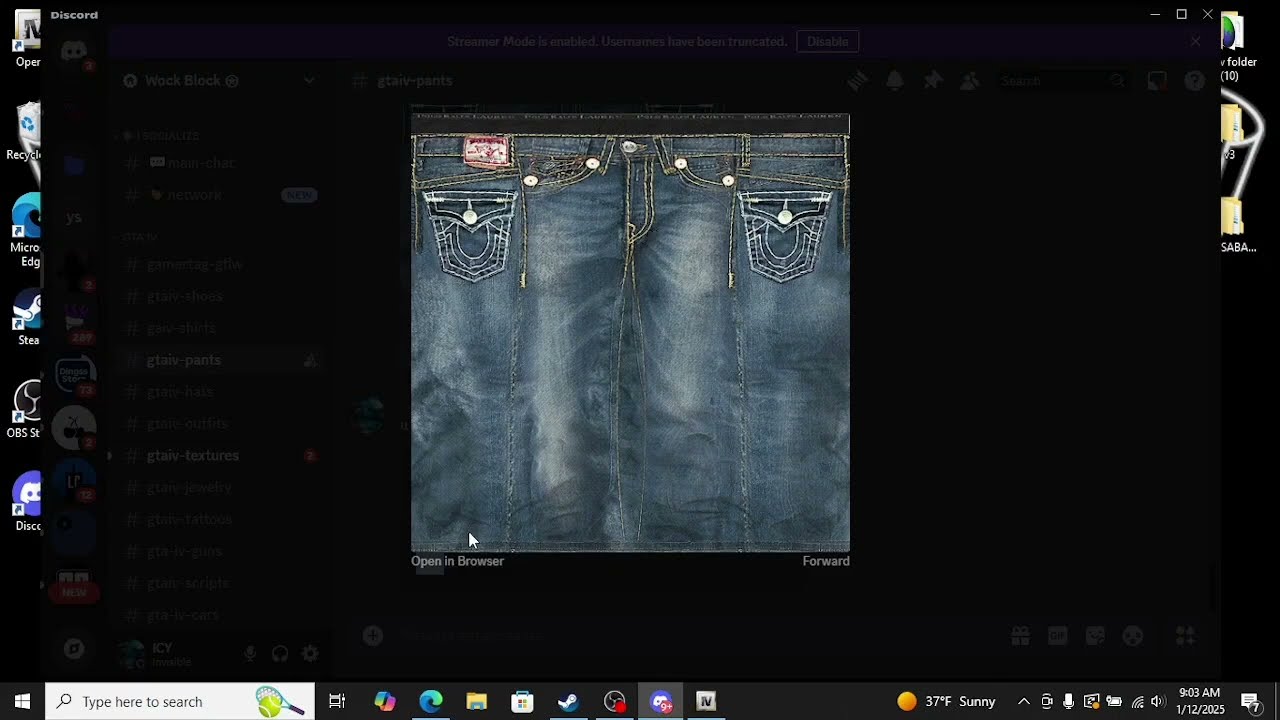This screenshot has height=720, width=1280.
Task: Open the Windows Start menu
Action: 22,701
